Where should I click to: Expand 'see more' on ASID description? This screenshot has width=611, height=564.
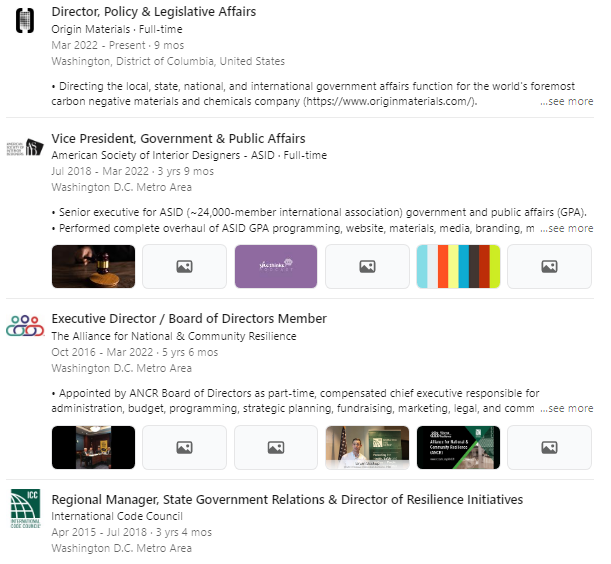(x=567, y=228)
